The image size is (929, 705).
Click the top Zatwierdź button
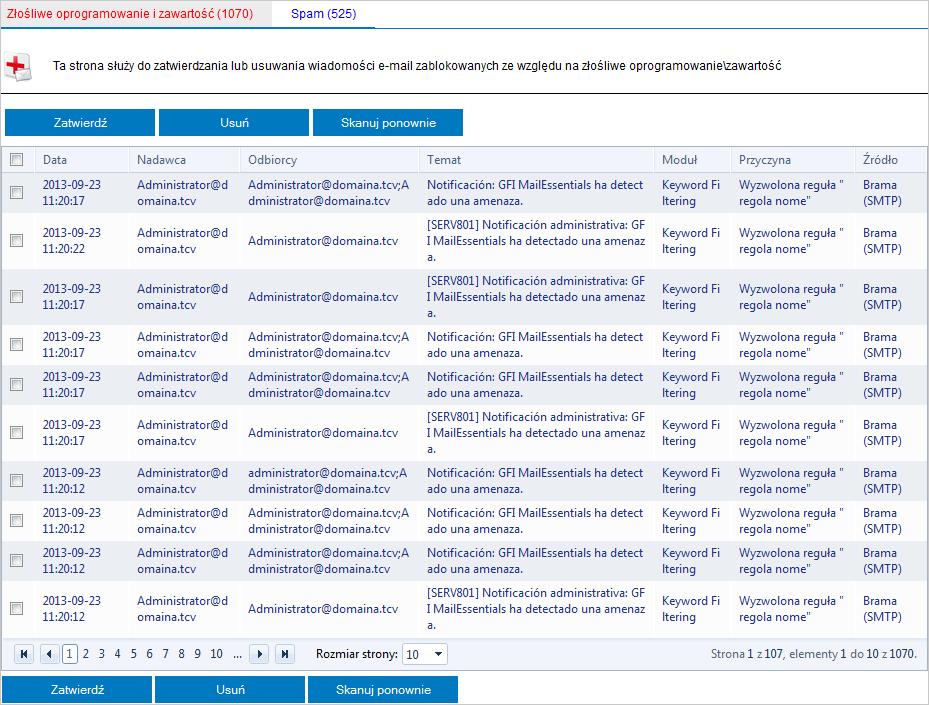tap(80, 123)
